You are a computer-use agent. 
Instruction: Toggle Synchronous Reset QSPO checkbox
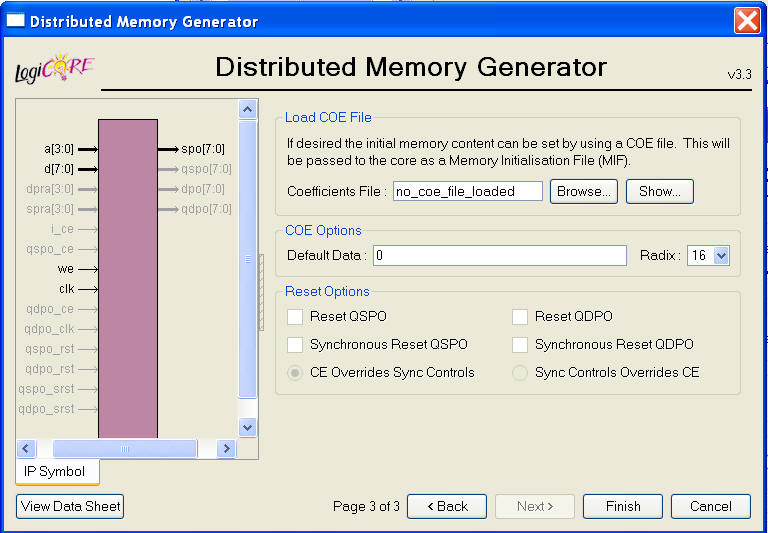295,345
